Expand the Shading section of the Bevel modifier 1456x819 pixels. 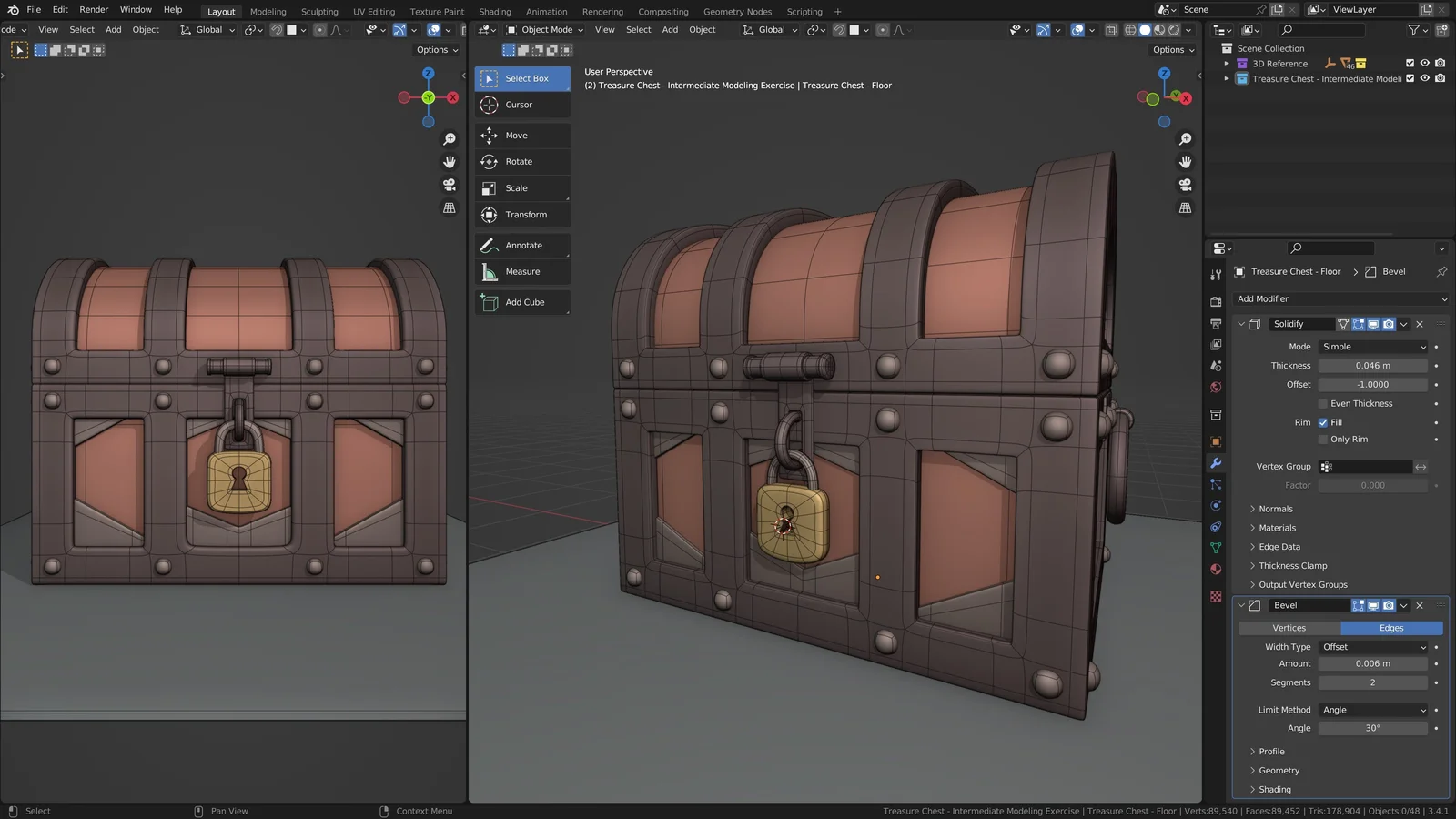coord(1270,789)
